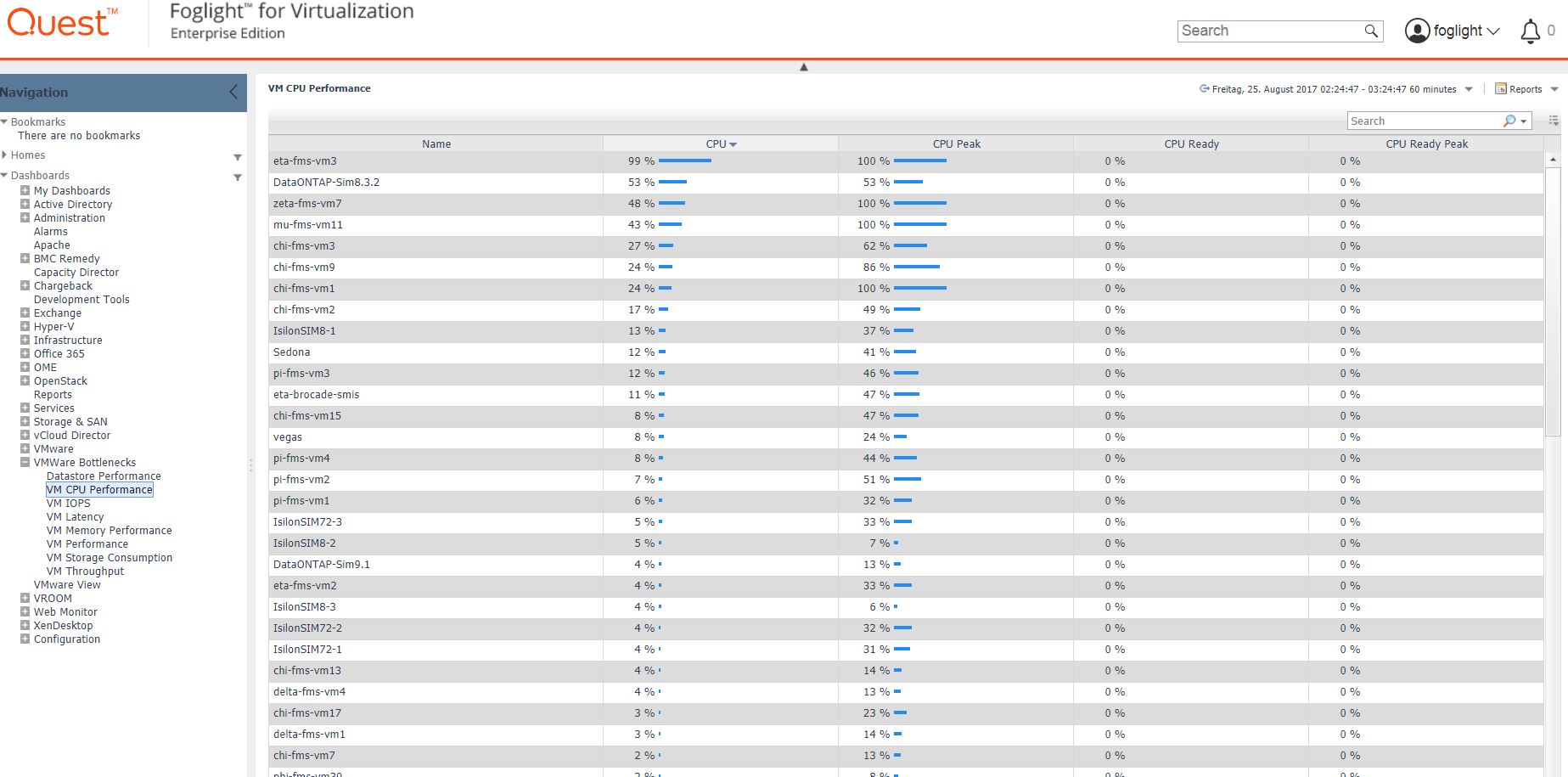The height and width of the screenshot is (777, 1568).
Task: Expand the XenDesktop plus icon
Action: [x=25, y=625]
